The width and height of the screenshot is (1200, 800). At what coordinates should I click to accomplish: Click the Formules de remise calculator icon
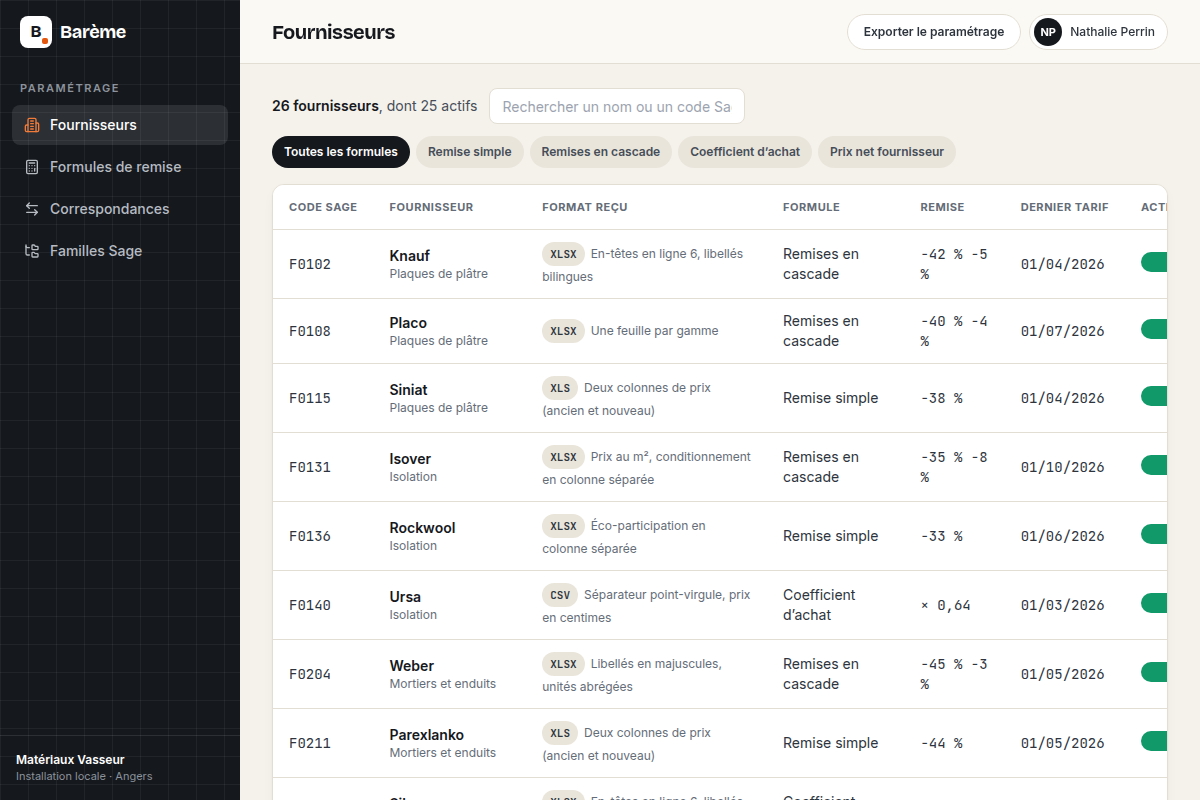(x=32, y=167)
